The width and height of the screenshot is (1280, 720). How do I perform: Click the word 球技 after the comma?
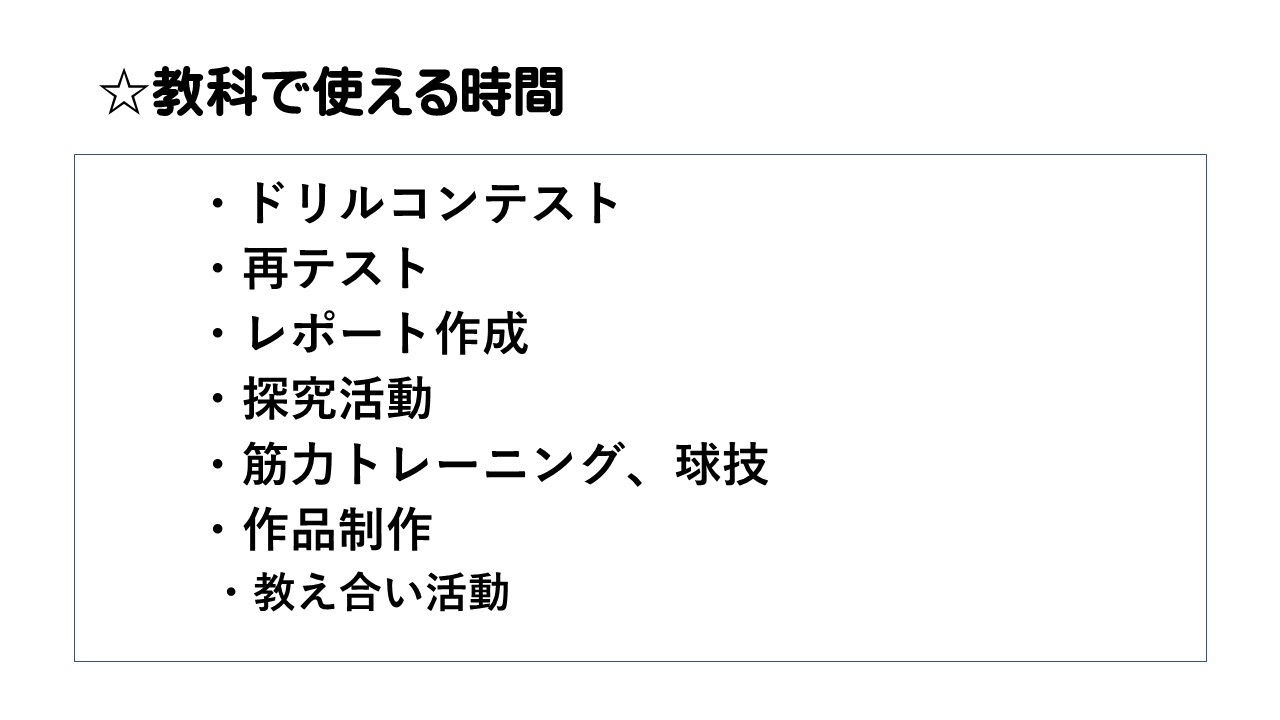pyautogui.click(x=721, y=465)
